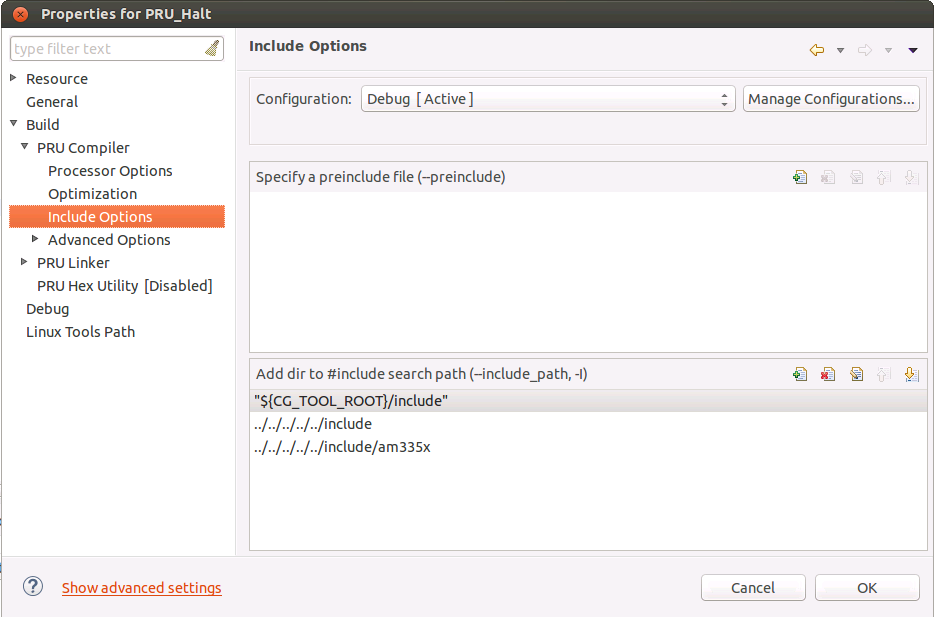Open the view menu in the Include Options header
The width and height of the screenshot is (934, 617).
pos(911,49)
